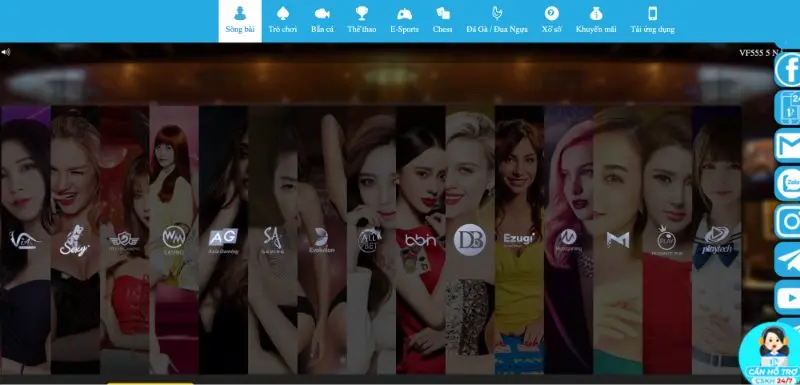Click the Zalo chat icon
The width and height of the screenshot is (800, 385).
[788, 183]
